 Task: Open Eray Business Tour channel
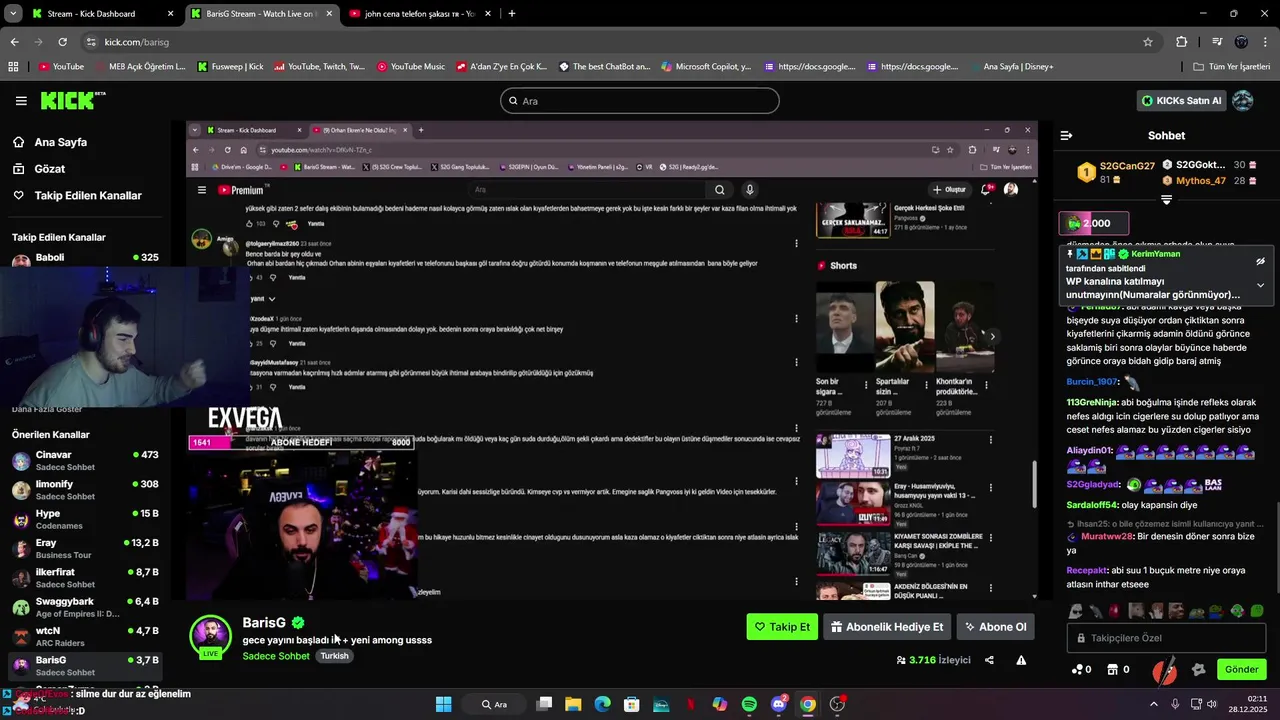[85, 549]
